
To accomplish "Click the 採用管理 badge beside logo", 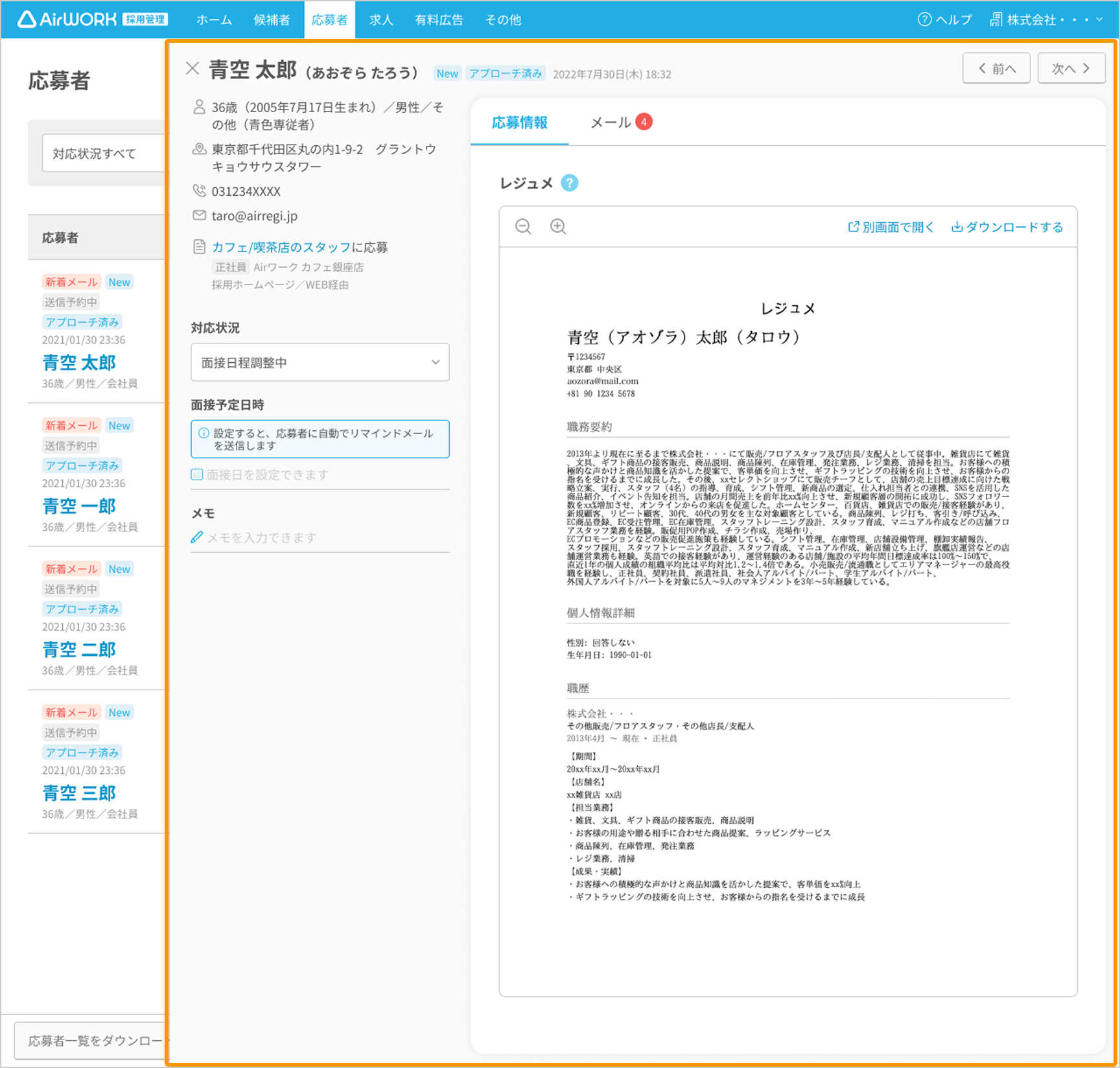I will (145, 19).
